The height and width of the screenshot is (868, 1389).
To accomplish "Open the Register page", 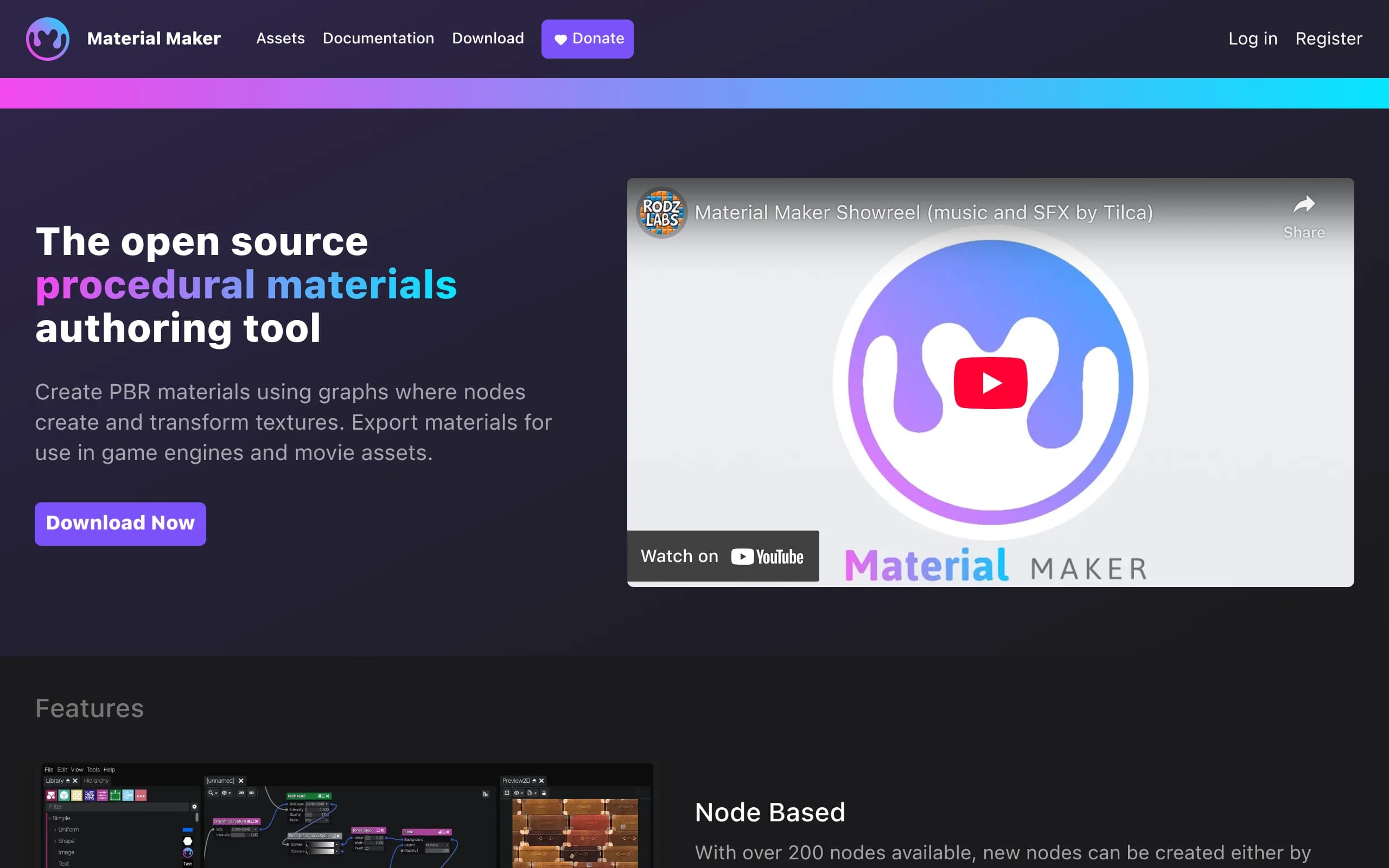I will pyautogui.click(x=1329, y=39).
